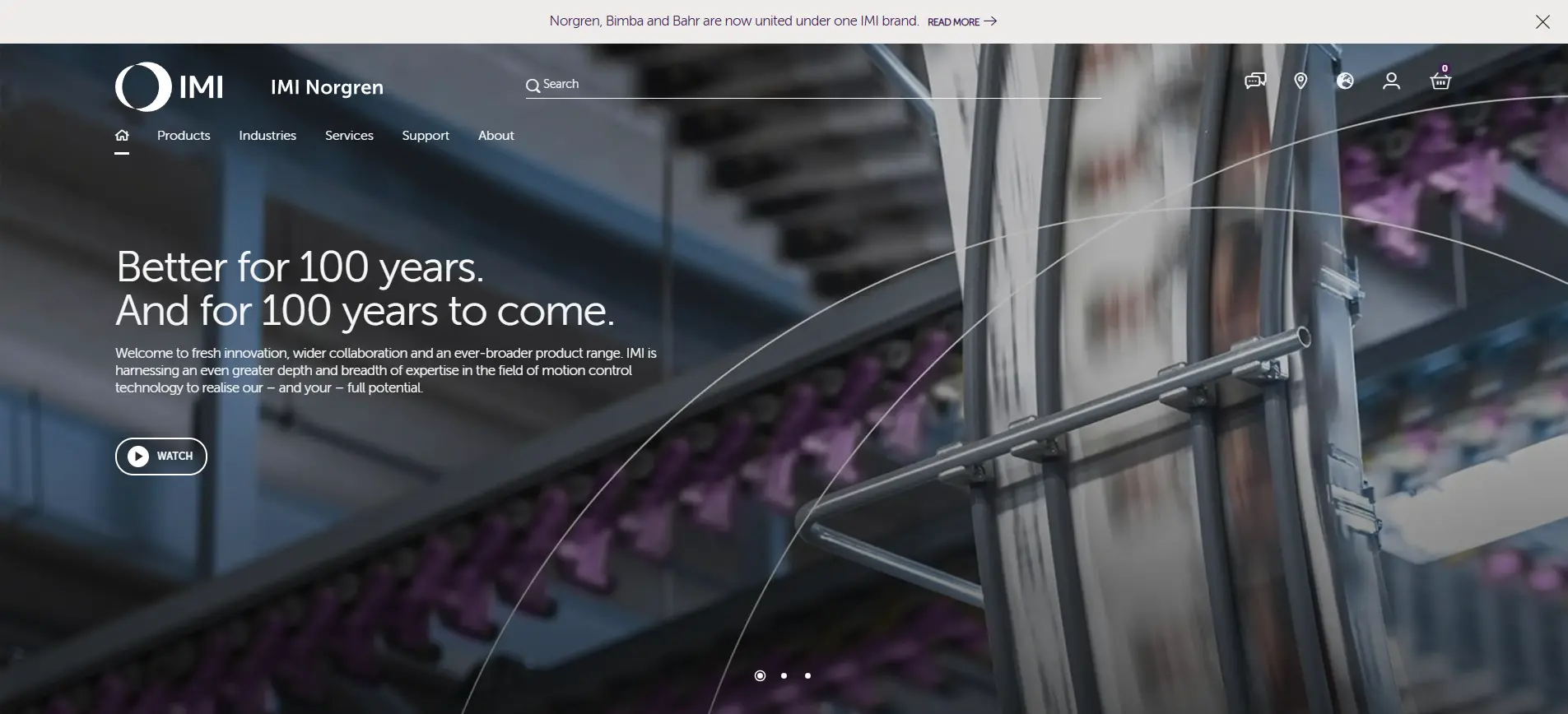Dismiss the announcement banner with X

point(1542,22)
